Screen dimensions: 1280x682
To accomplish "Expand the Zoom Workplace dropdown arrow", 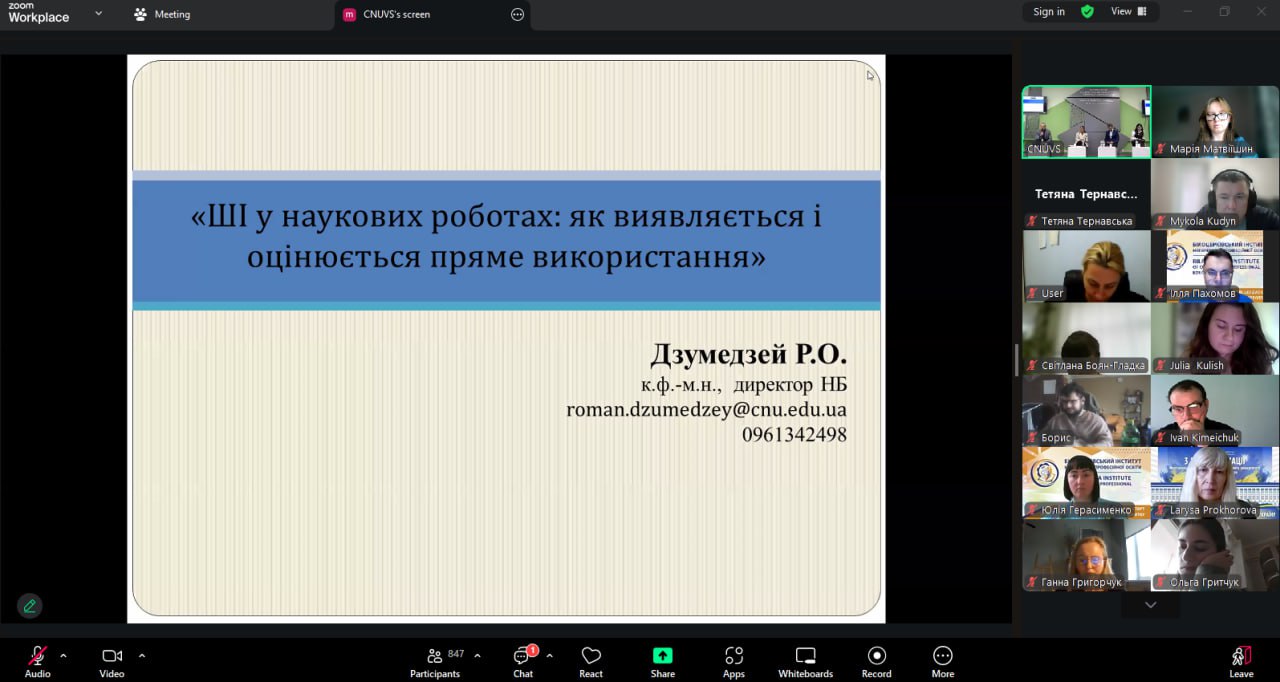I will click(98, 14).
